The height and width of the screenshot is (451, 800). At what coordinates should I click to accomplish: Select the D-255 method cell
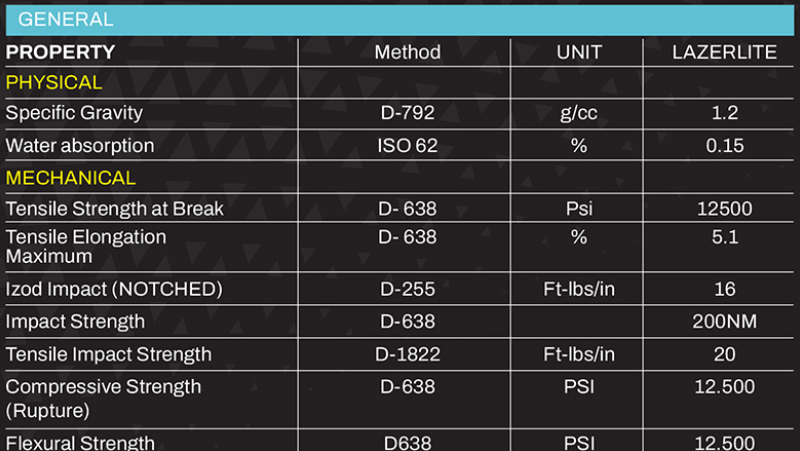coord(407,290)
